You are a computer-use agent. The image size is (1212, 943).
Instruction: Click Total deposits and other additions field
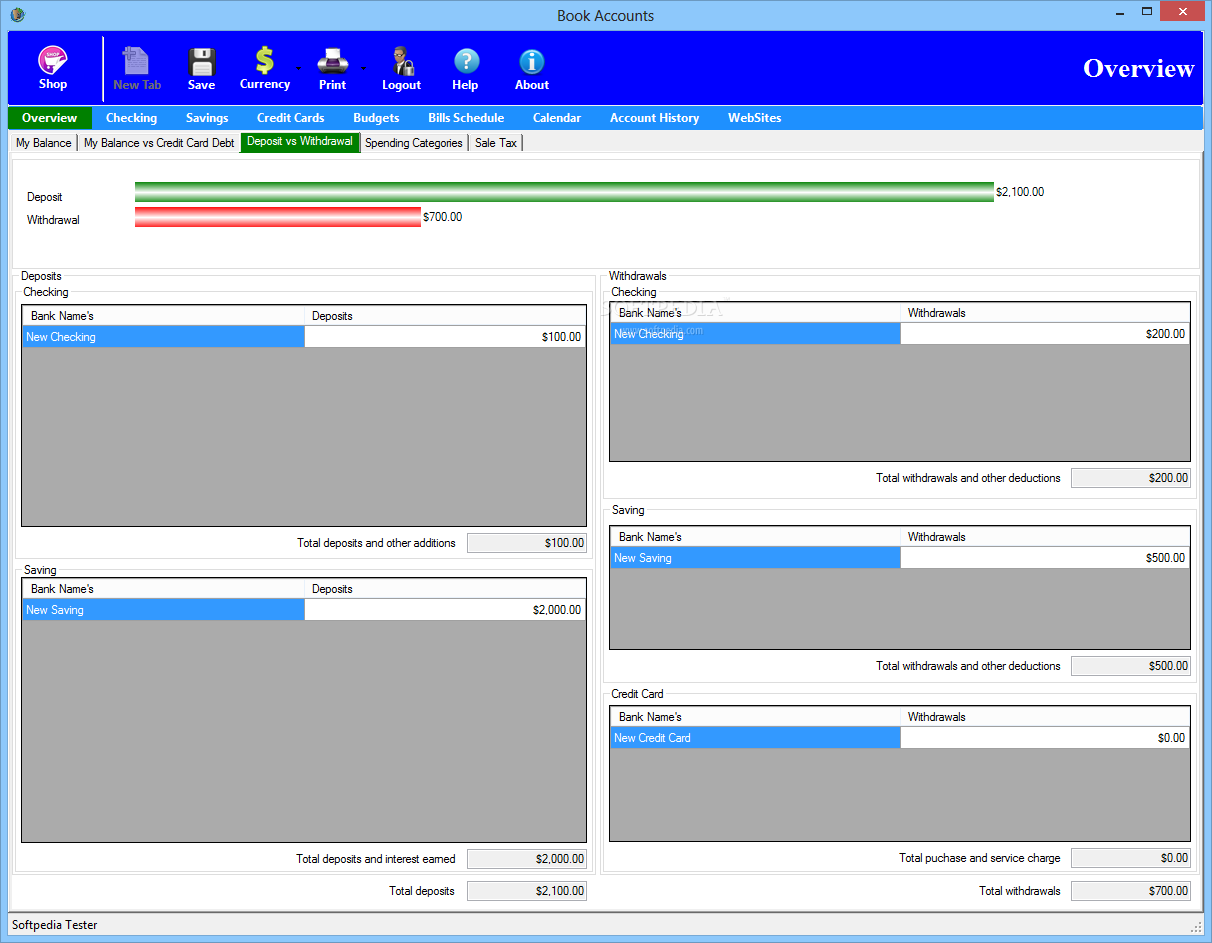coord(527,543)
